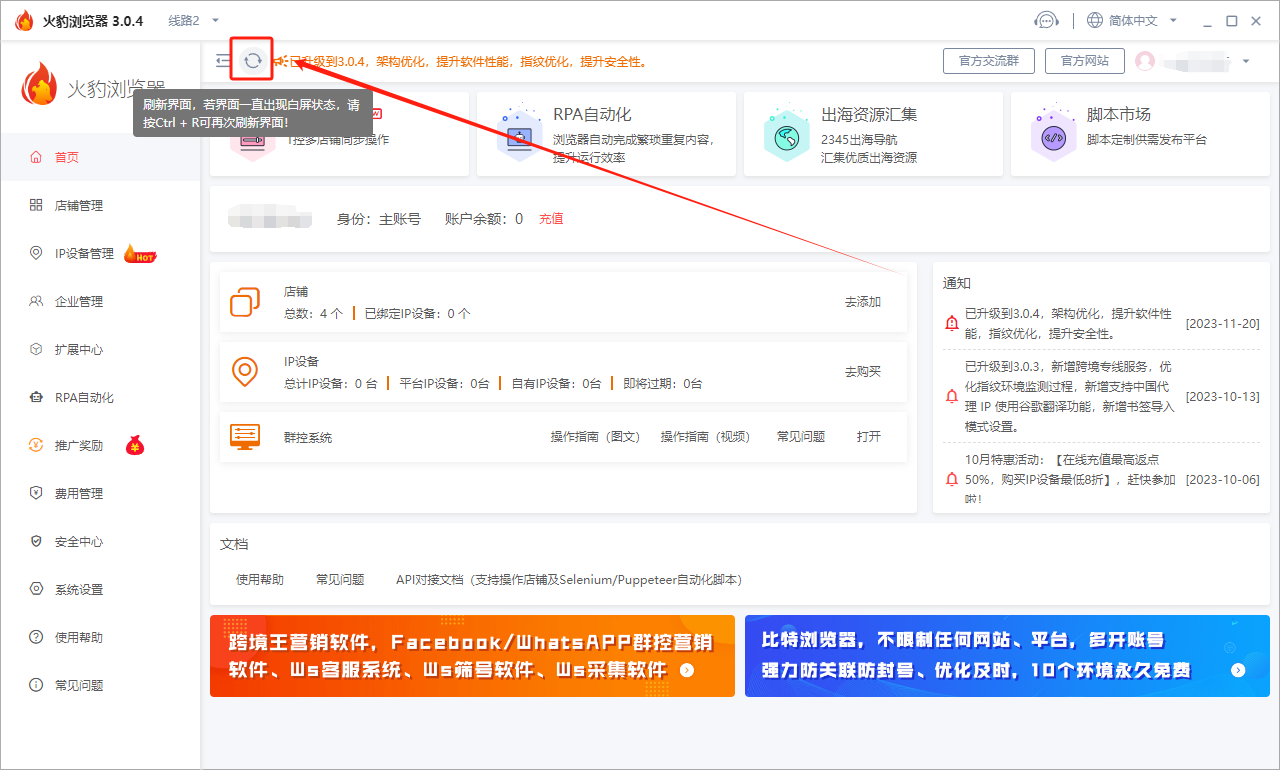
Task: Open the user account dropdown arrow
Action: [x=1246, y=61]
